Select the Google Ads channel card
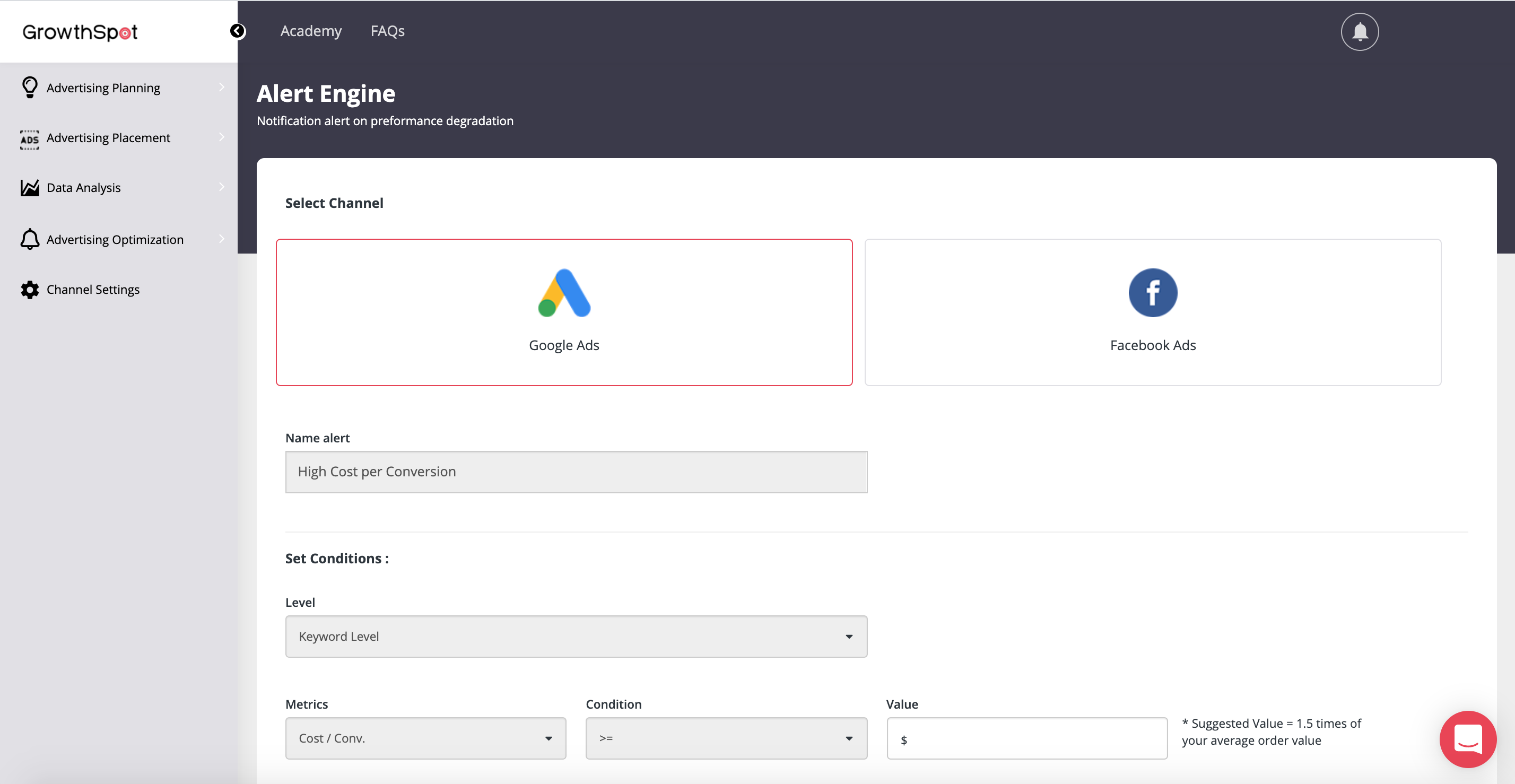Viewport: 1515px width, 784px height. tap(564, 312)
